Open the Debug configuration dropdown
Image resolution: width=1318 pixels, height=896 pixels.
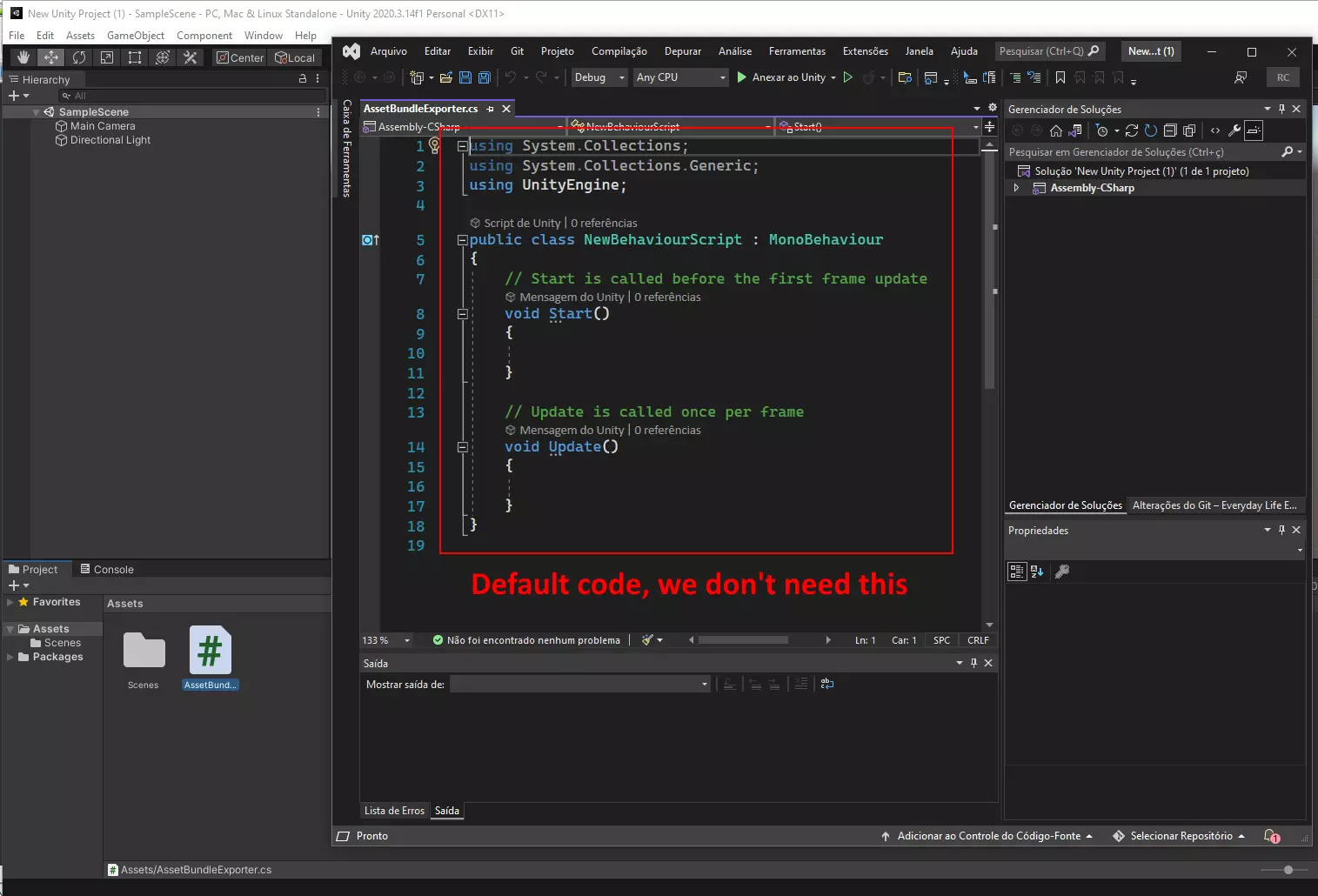(599, 77)
